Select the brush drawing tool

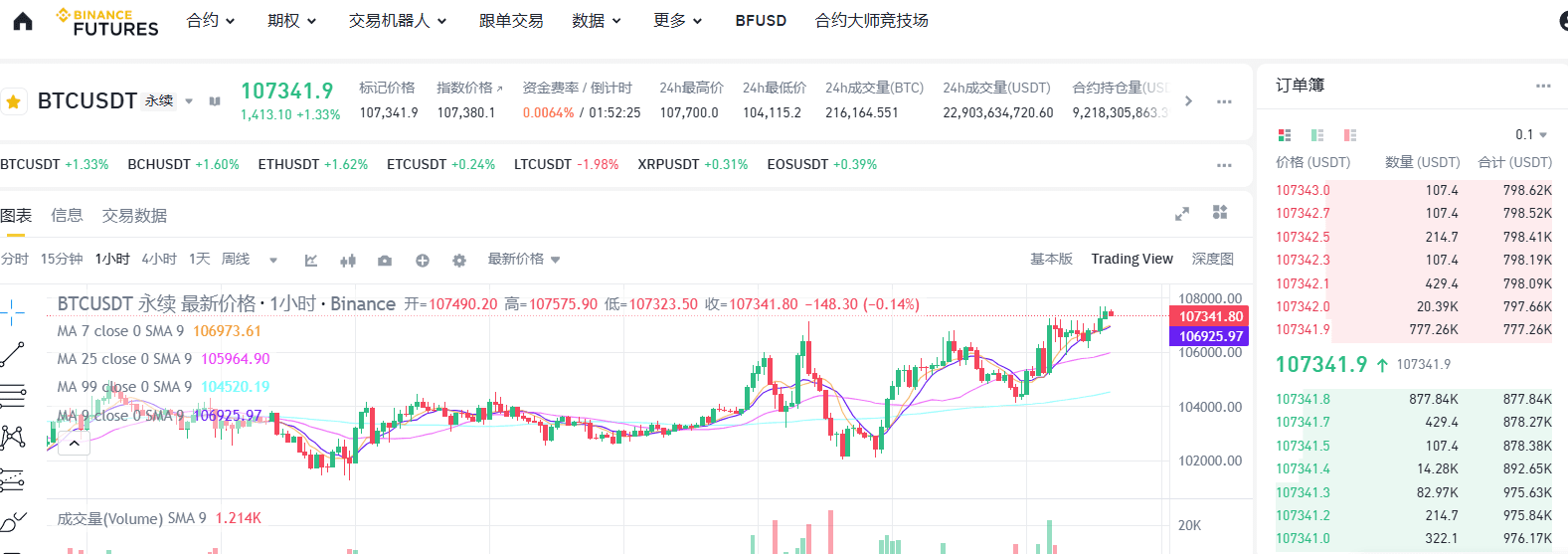(x=13, y=521)
